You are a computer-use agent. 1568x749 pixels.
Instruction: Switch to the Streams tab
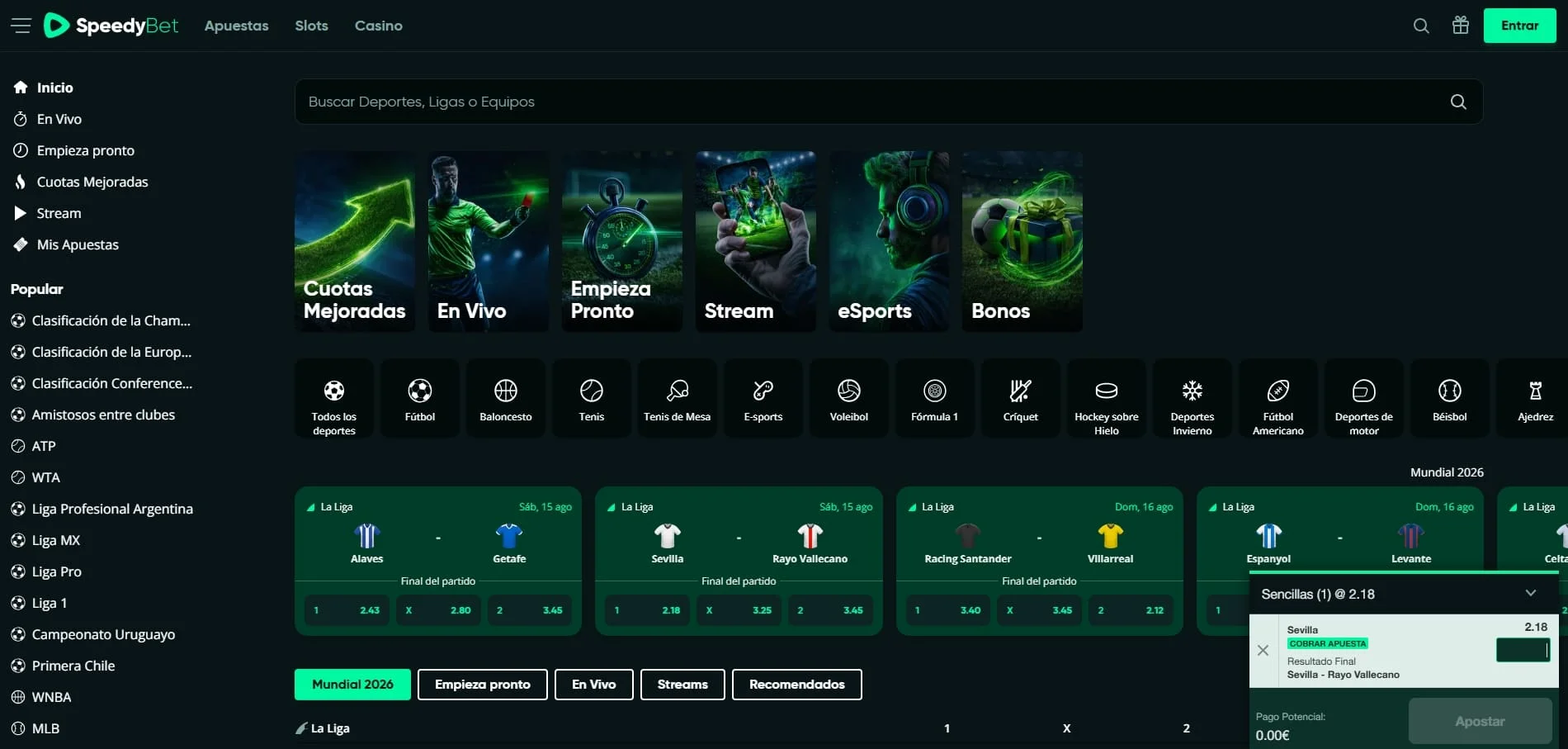click(x=682, y=685)
